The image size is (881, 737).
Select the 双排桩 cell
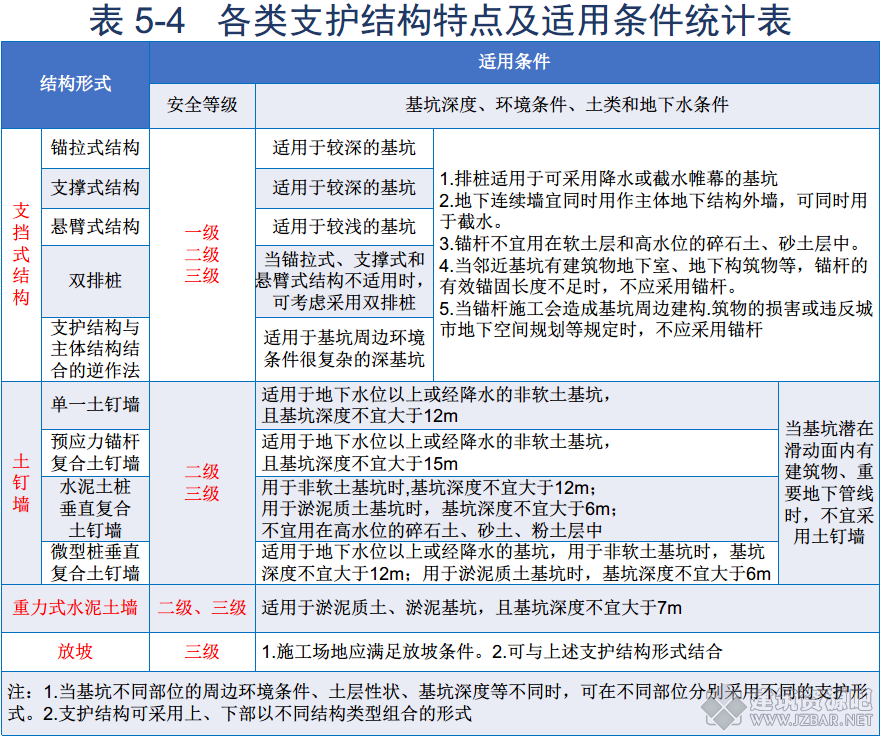[96, 281]
